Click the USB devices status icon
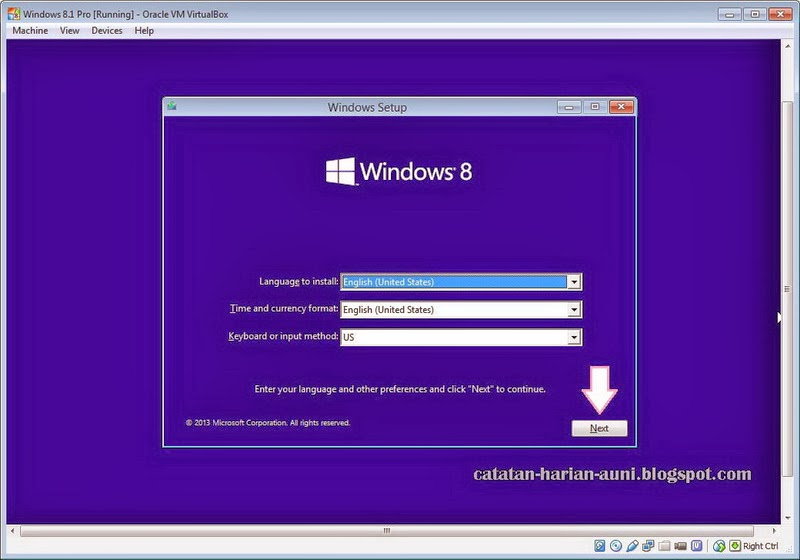 [632, 546]
